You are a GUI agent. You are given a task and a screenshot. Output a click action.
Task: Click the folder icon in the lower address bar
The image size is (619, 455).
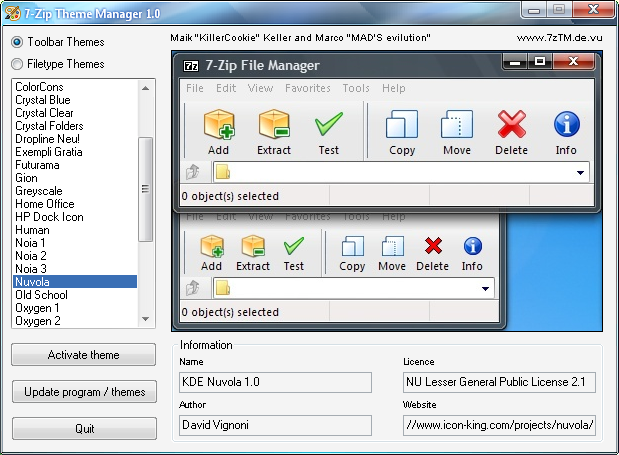pyautogui.click(x=223, y=288)
